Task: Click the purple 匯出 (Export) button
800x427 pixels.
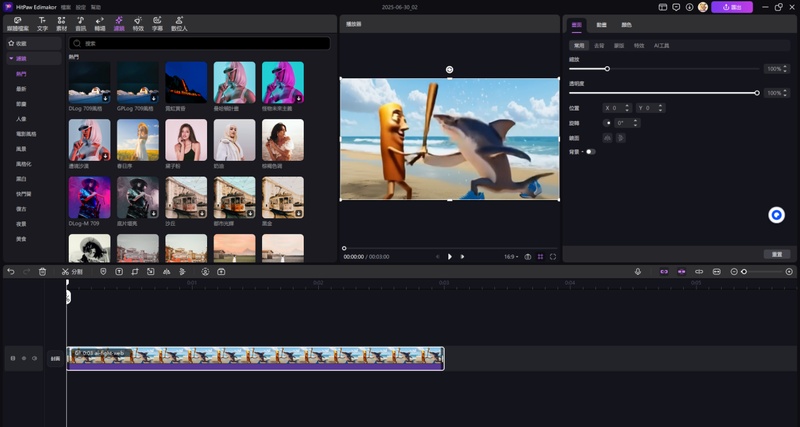Action: (x=732, y=7)
